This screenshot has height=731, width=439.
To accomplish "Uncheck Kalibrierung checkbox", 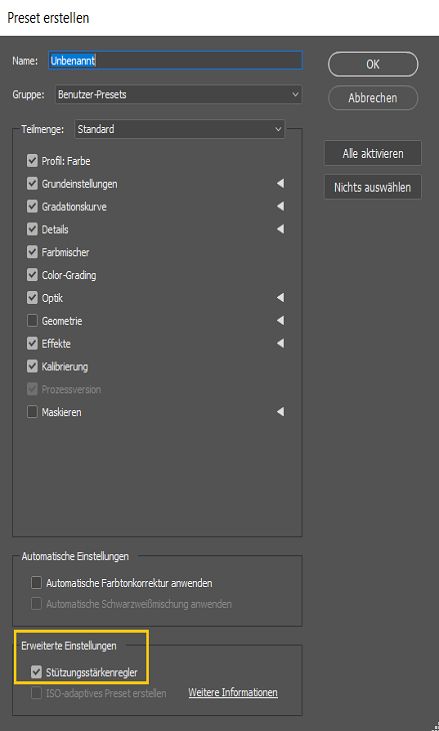I will pyautogui.click(x=32, y=366).
